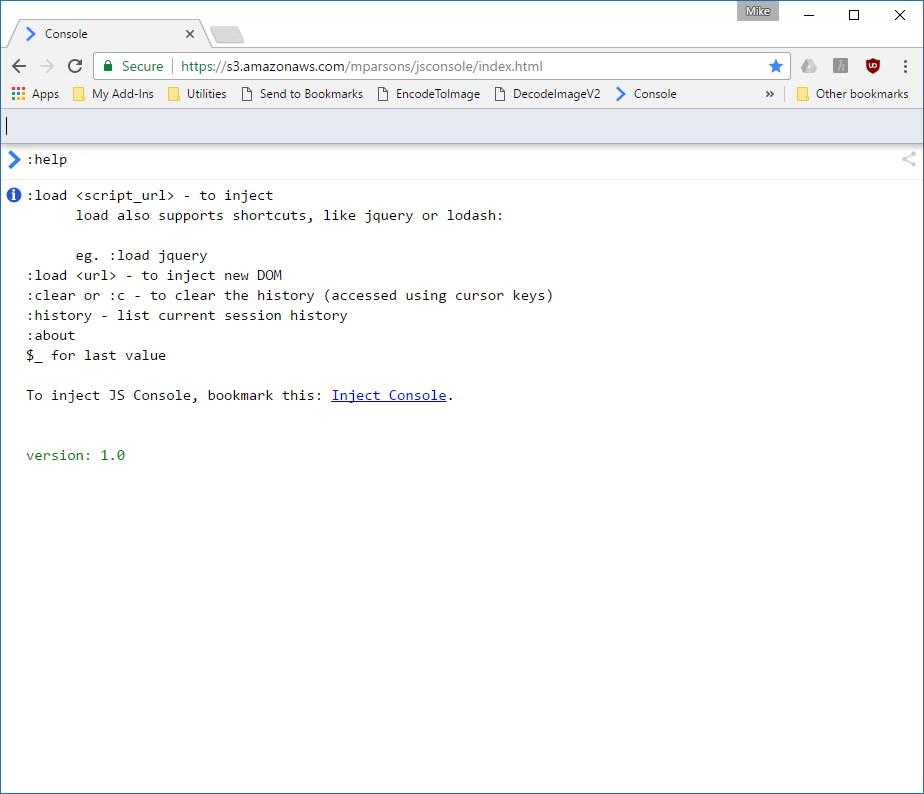Enable or disable the uBlock Origin extension
924x794 pixels.
coord(873,66)
